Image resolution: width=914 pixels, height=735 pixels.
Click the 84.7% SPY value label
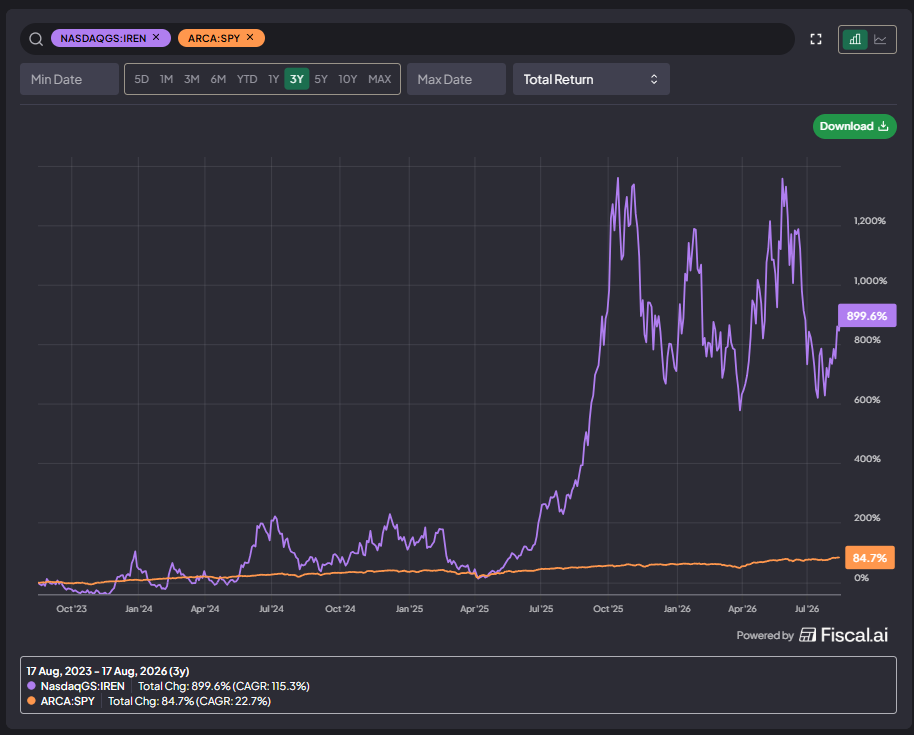pyautogui.click(x=869, y=558)
